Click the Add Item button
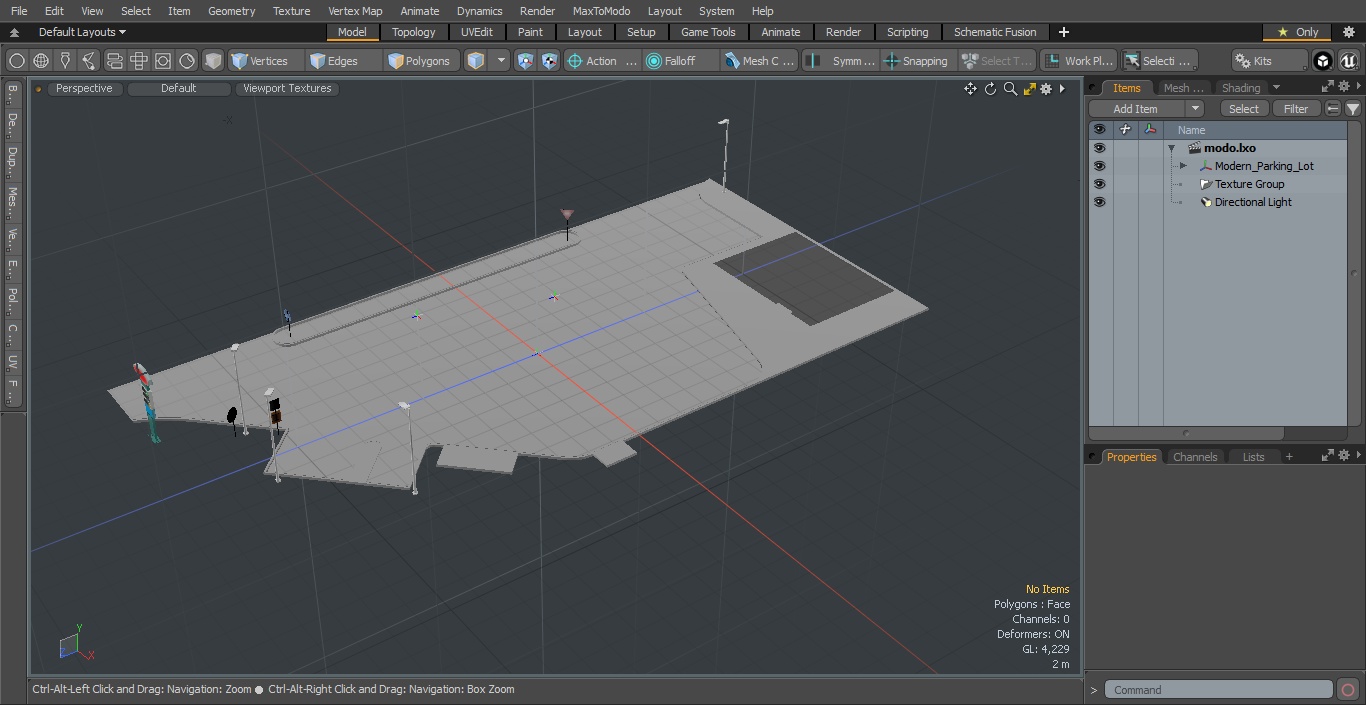1366x705 pixels. click(1136, 109)
